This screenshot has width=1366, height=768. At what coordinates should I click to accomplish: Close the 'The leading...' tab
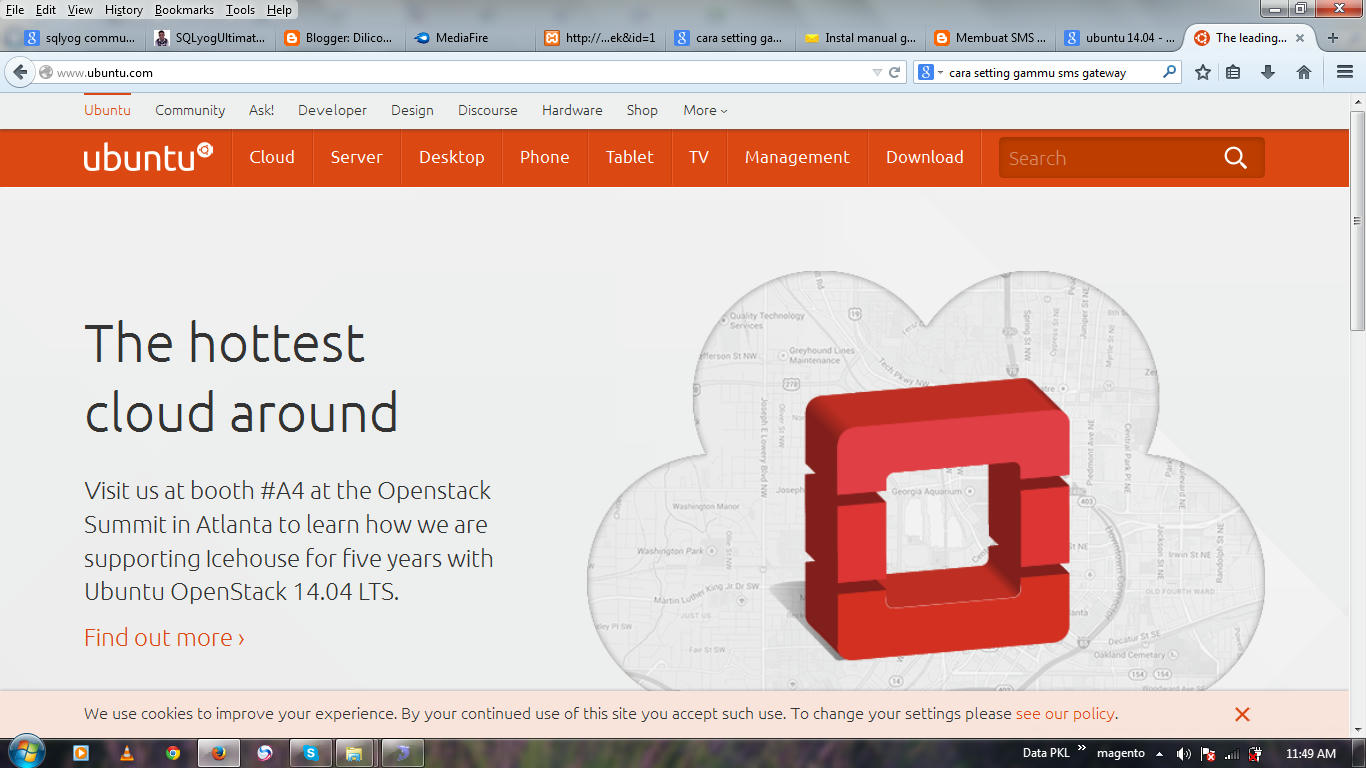(x=1300, y=38)
